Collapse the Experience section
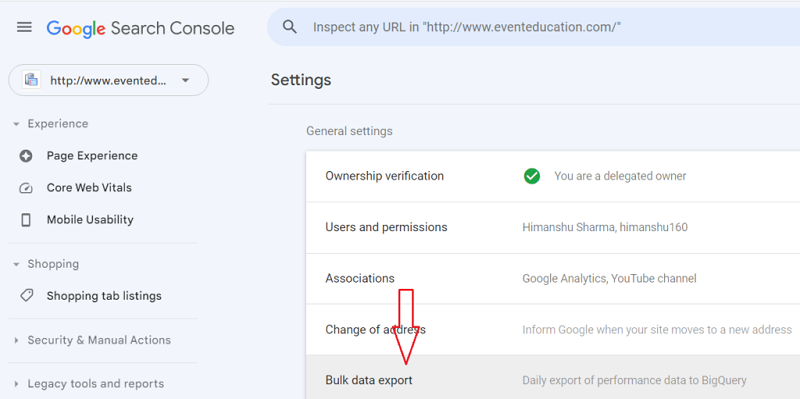This screenshot has height=399, width=800. click(x=51, y=124)
